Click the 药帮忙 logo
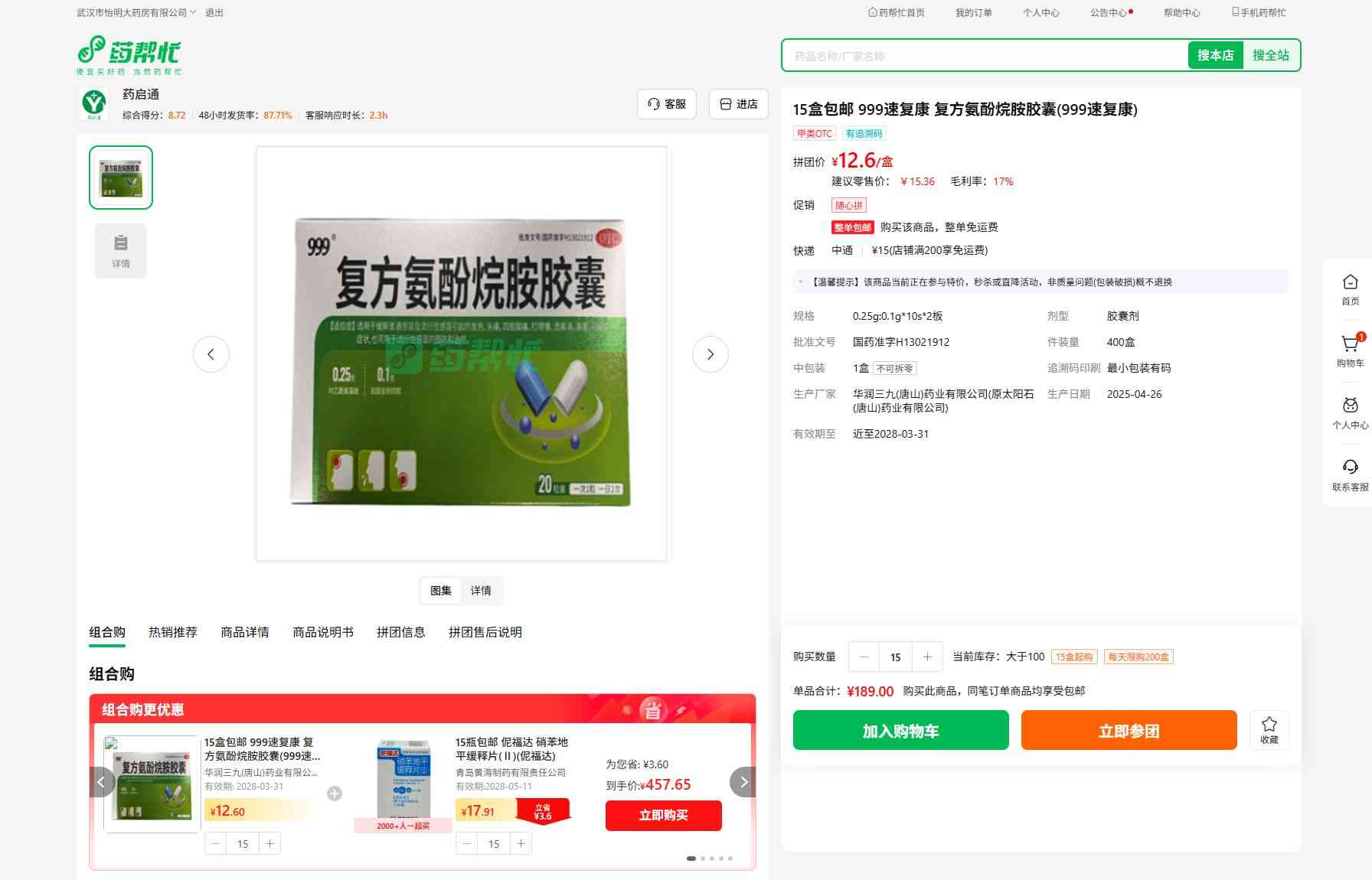This screenshot has width=1372, height=880. 129,54
